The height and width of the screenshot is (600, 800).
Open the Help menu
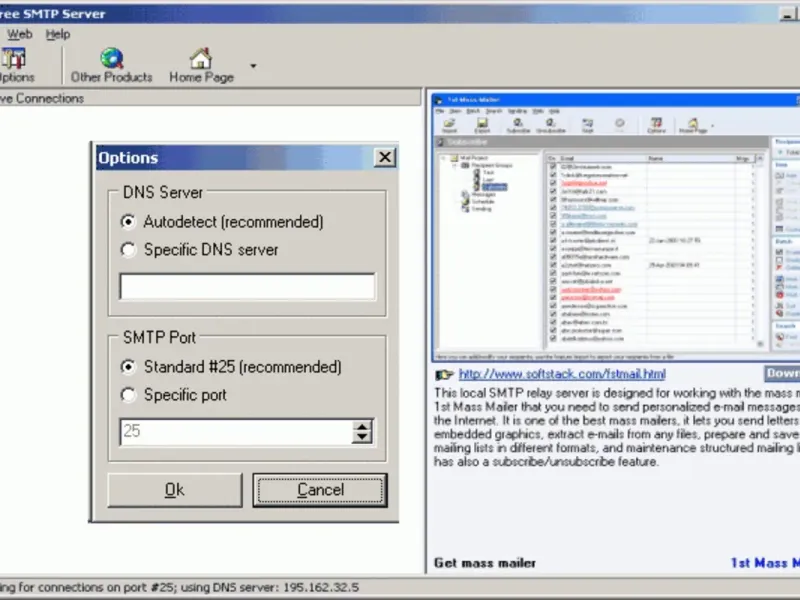click(x=58, y=34)
